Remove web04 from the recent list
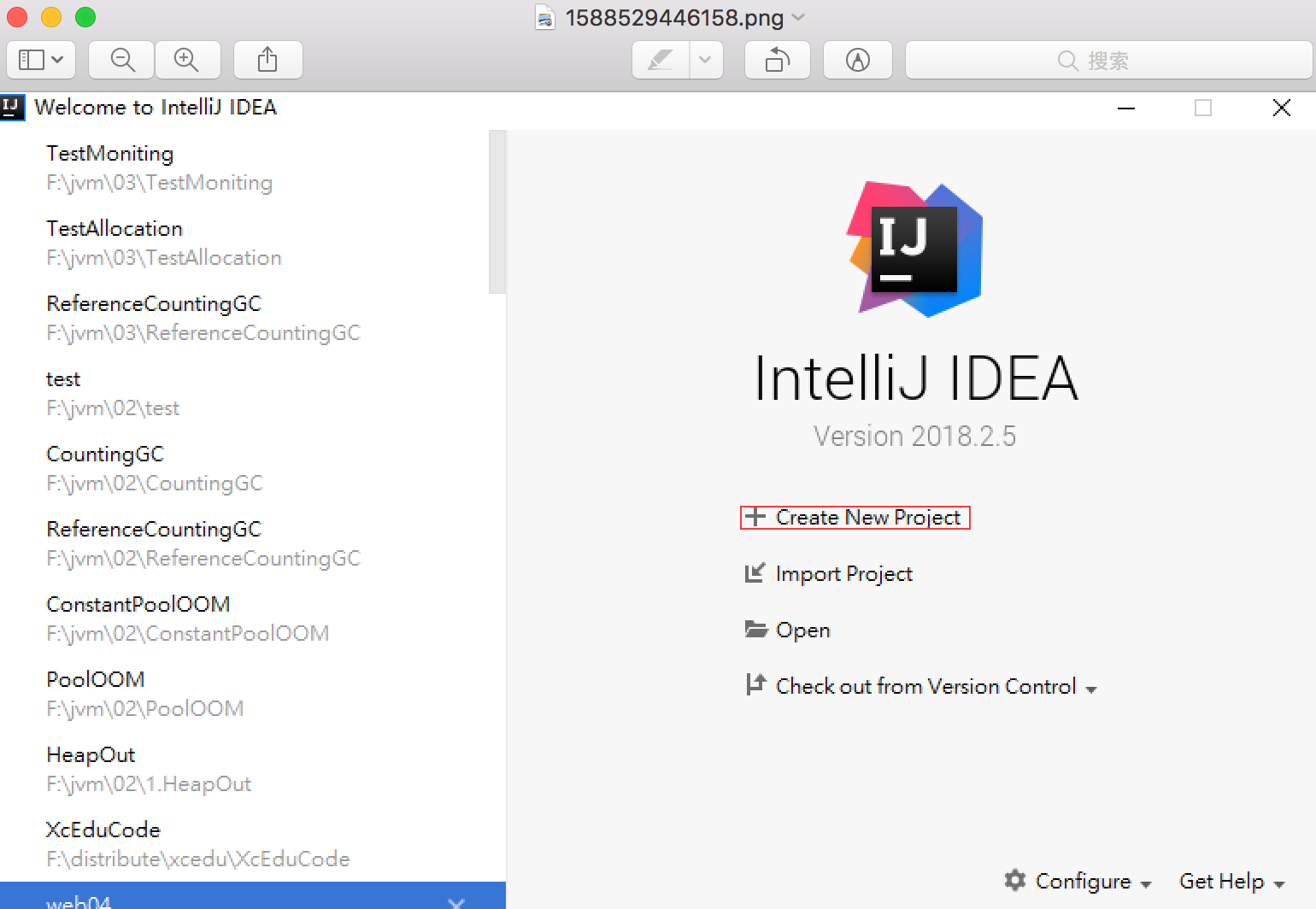The image size is (1316, 909). (456, 902)
